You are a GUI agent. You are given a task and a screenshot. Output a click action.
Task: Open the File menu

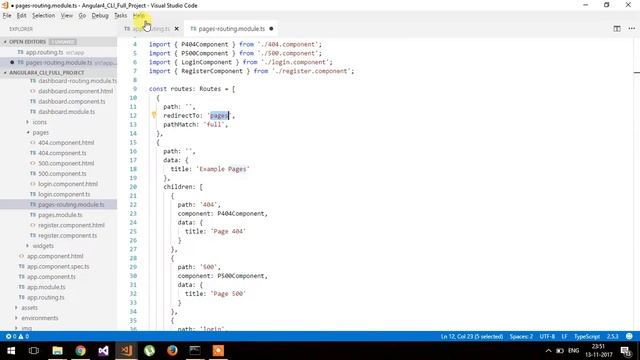pos(7,16)
